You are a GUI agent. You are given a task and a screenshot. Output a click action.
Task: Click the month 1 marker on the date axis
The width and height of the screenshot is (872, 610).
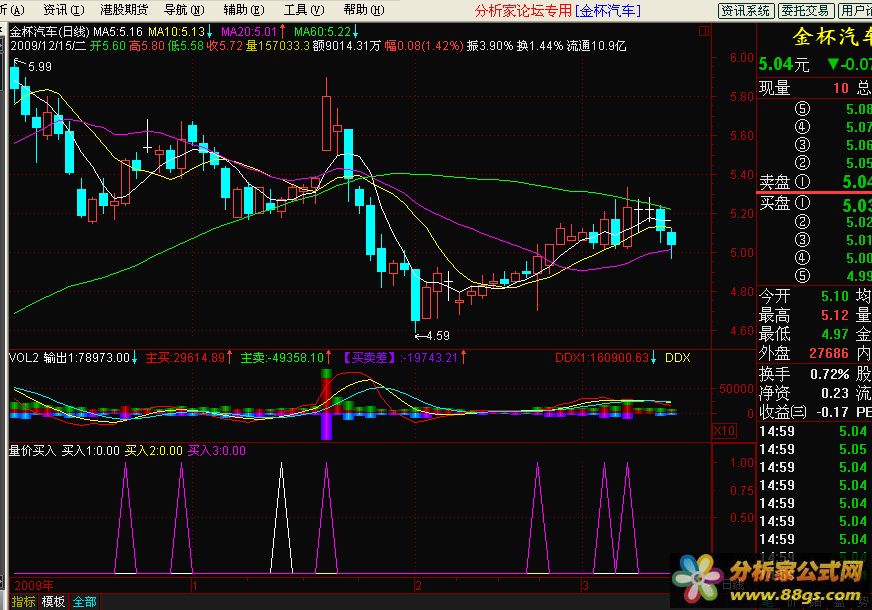tap(195, 586)
